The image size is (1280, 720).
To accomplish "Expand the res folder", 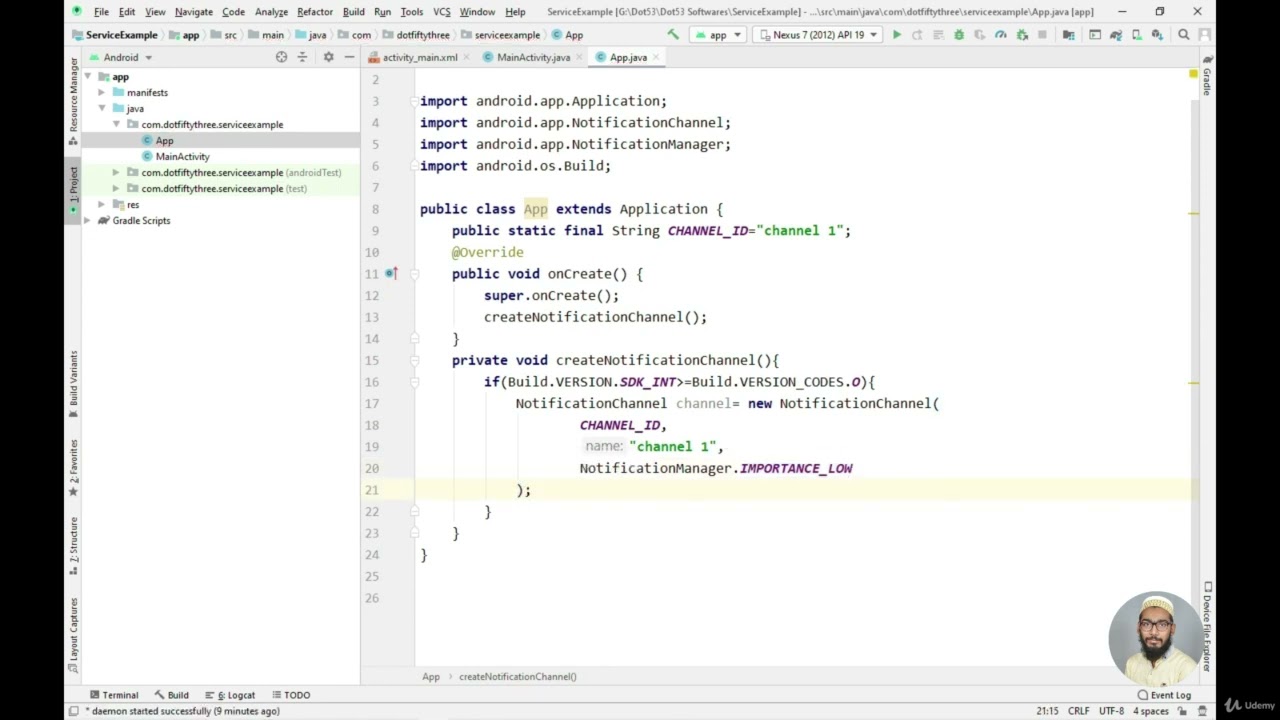I will [101, 205].
